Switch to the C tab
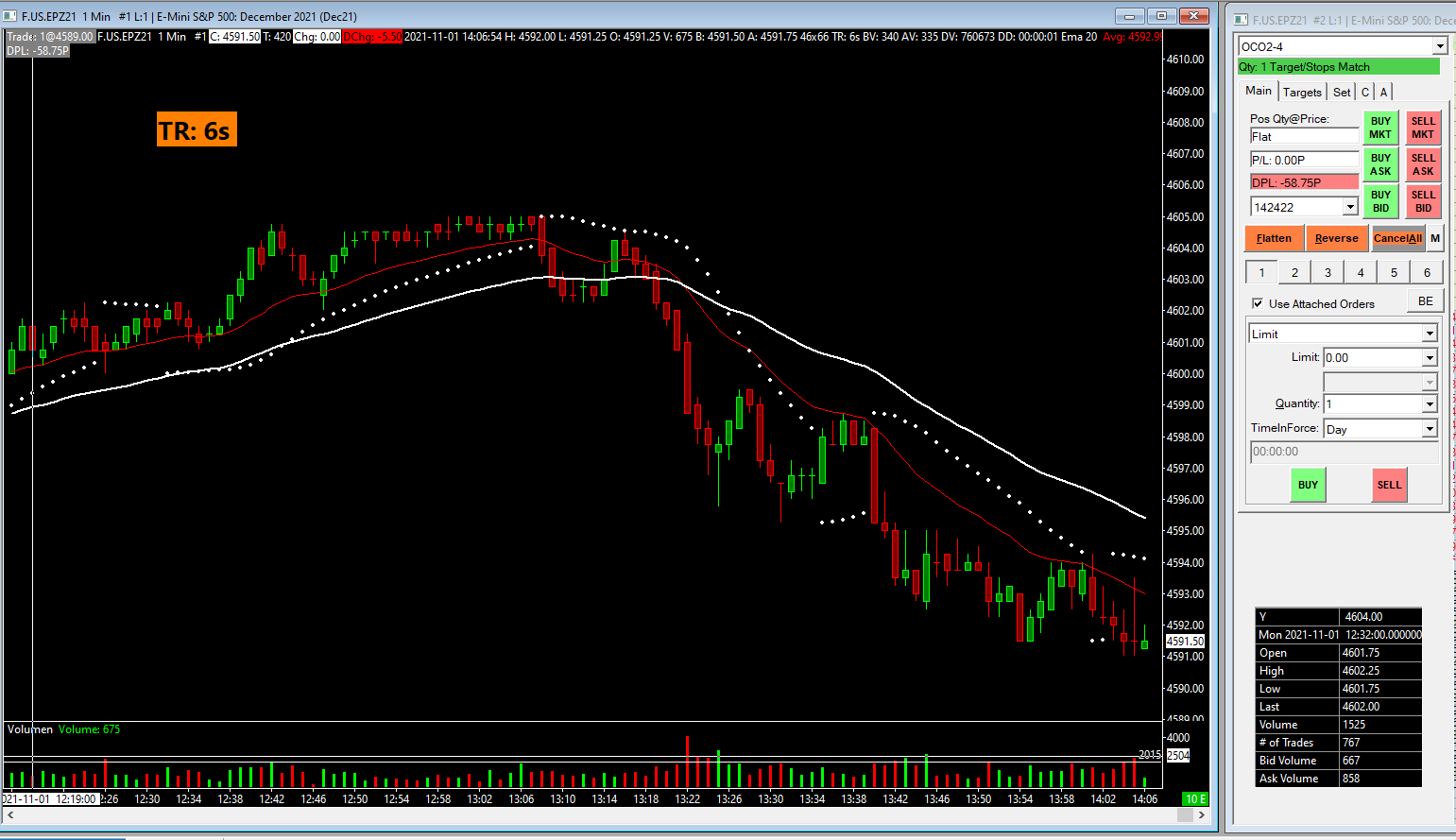Image resolution: width=1456 pixels, height=840 pixels. point(1365,92)
